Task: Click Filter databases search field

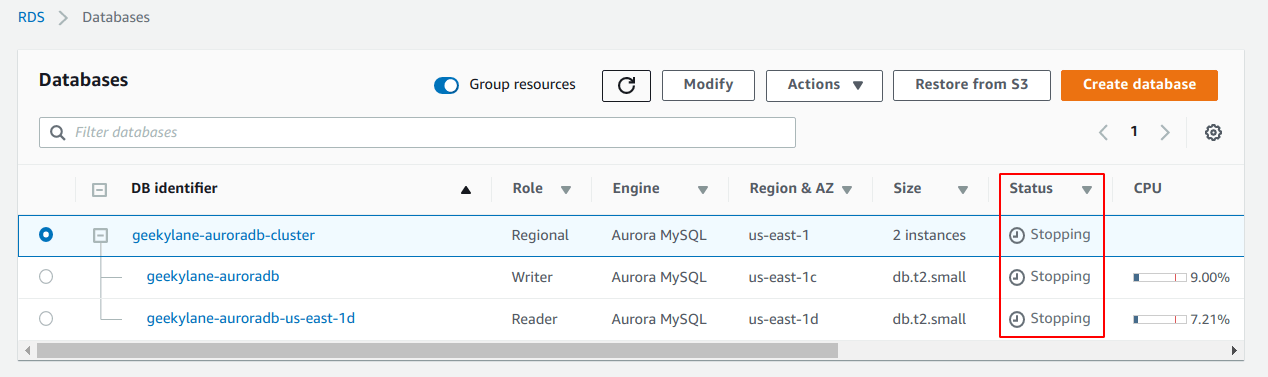Action: (417, 132)
